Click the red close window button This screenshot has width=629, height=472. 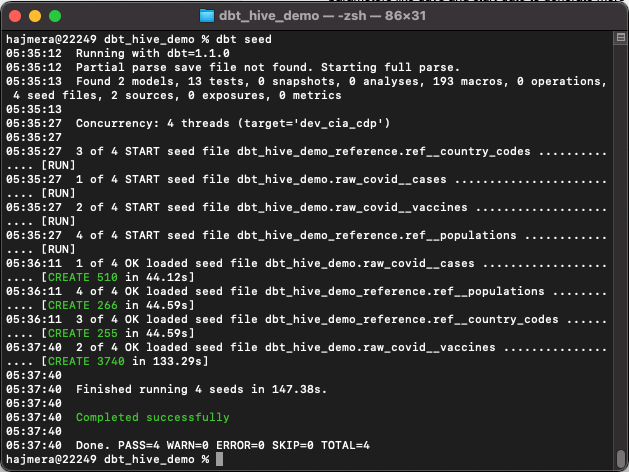[15, 16]
